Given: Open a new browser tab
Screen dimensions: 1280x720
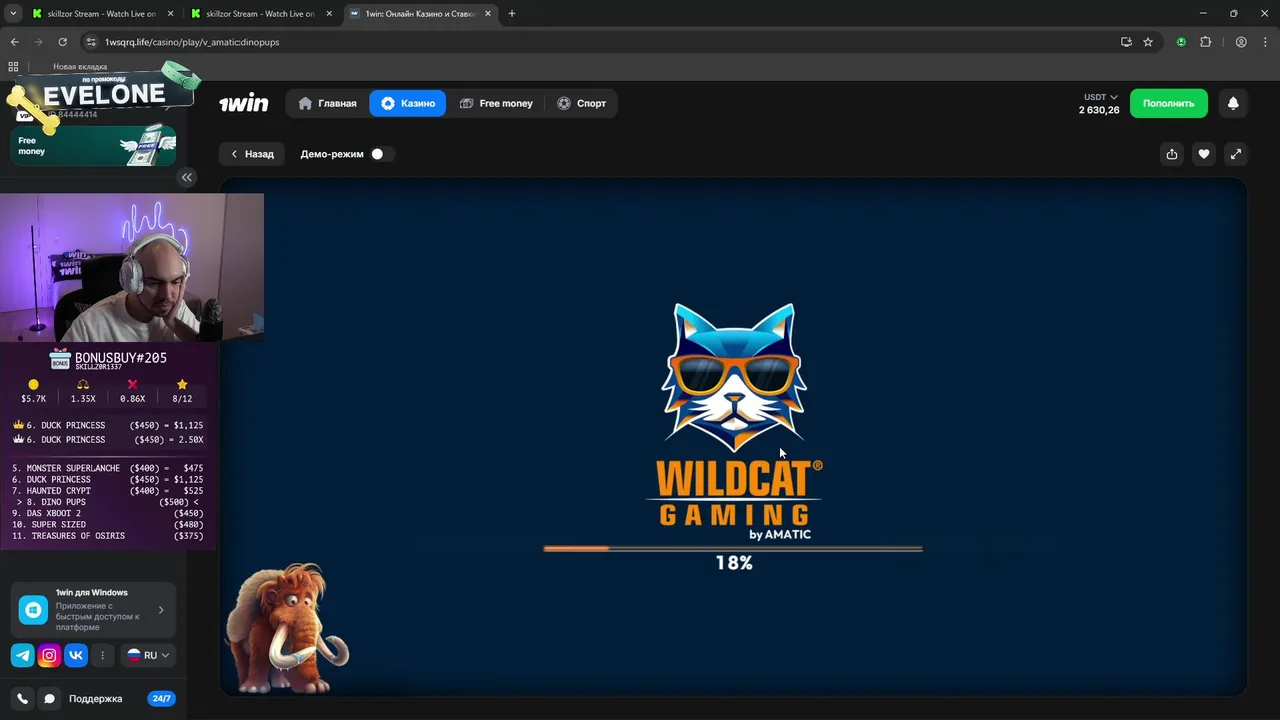Looking at the screenshot, I should (x=512, y=14).
